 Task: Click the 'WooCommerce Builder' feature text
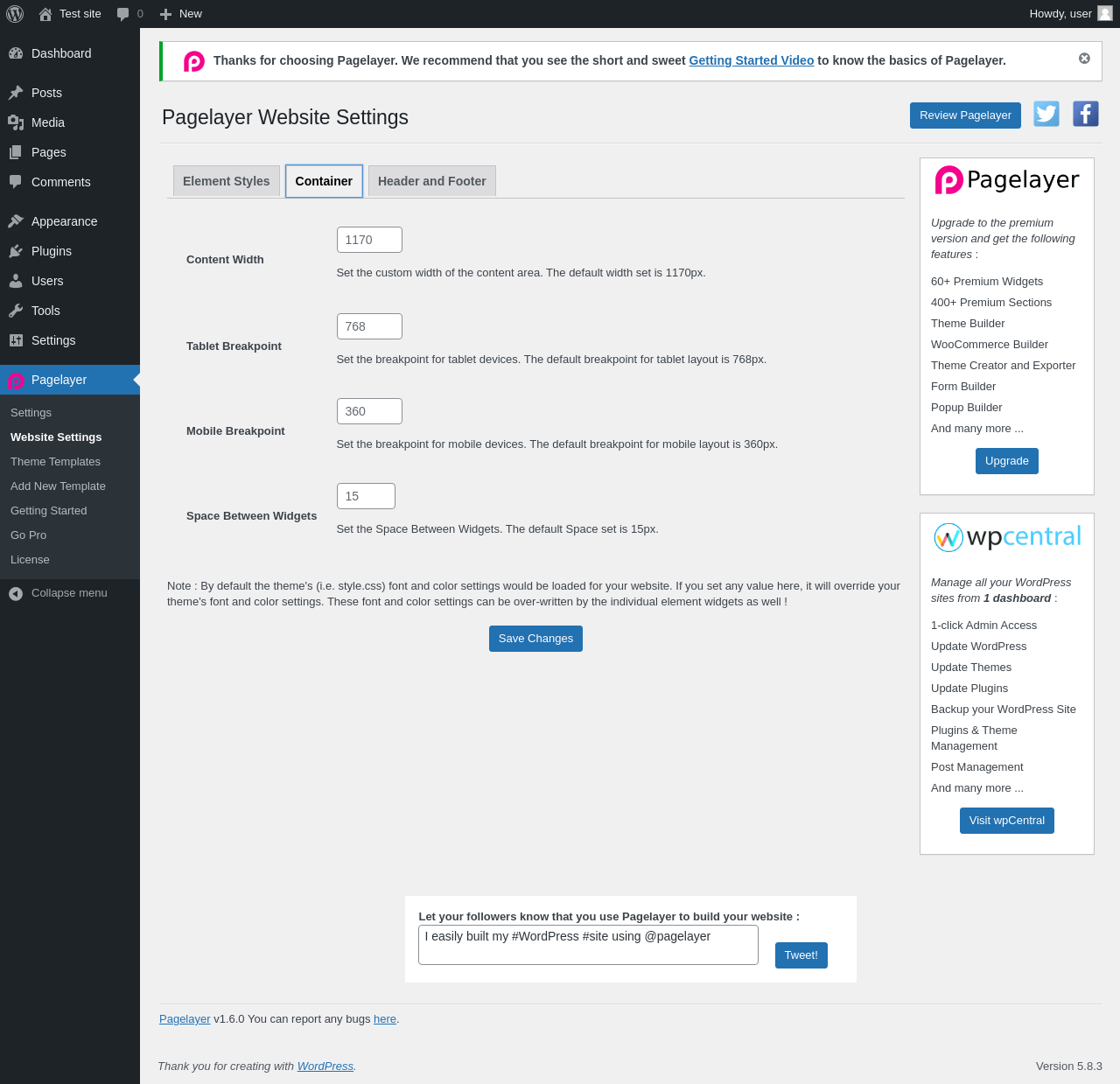tap(990, 345)
